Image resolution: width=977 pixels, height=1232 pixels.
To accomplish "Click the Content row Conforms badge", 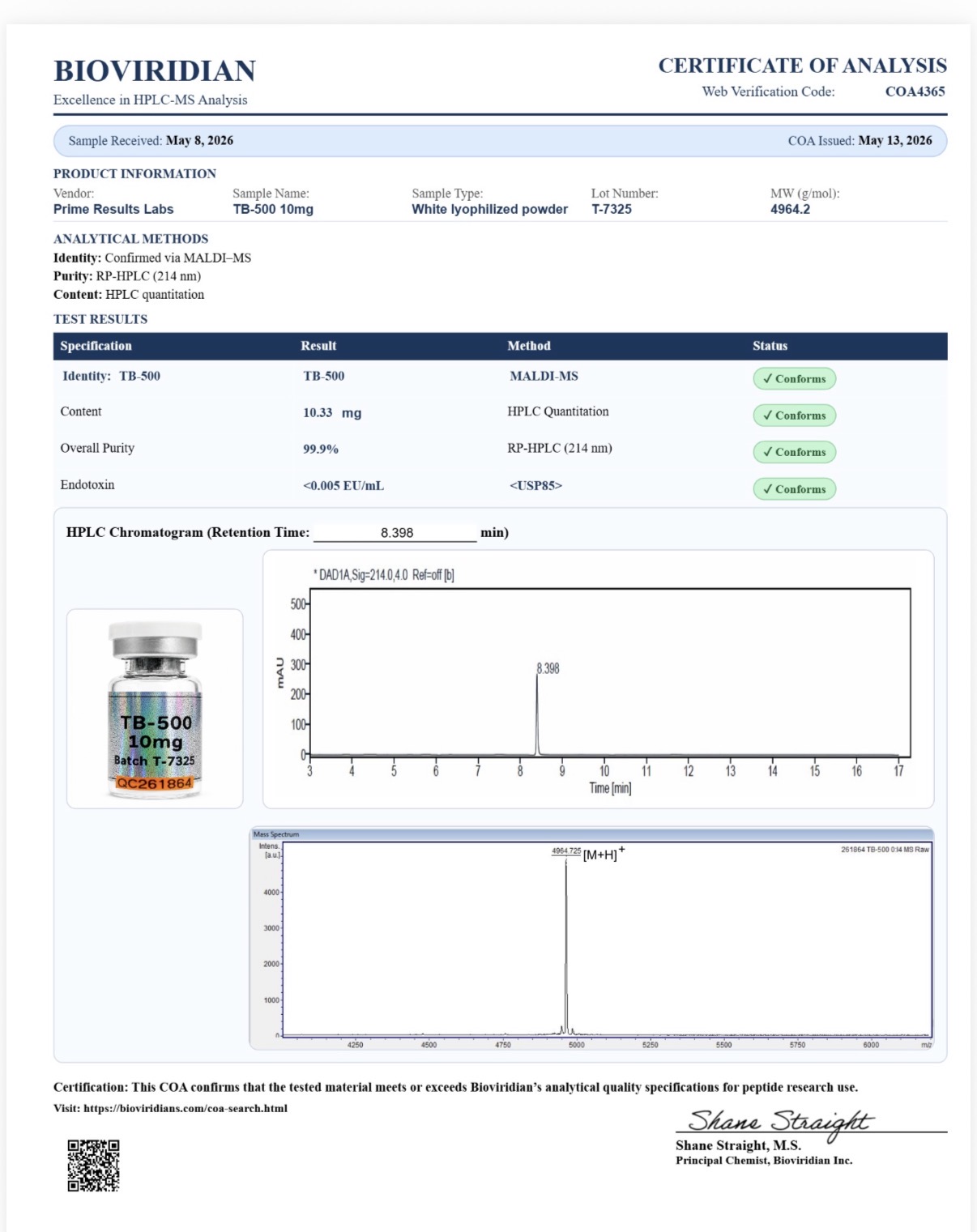I will 794,416.
